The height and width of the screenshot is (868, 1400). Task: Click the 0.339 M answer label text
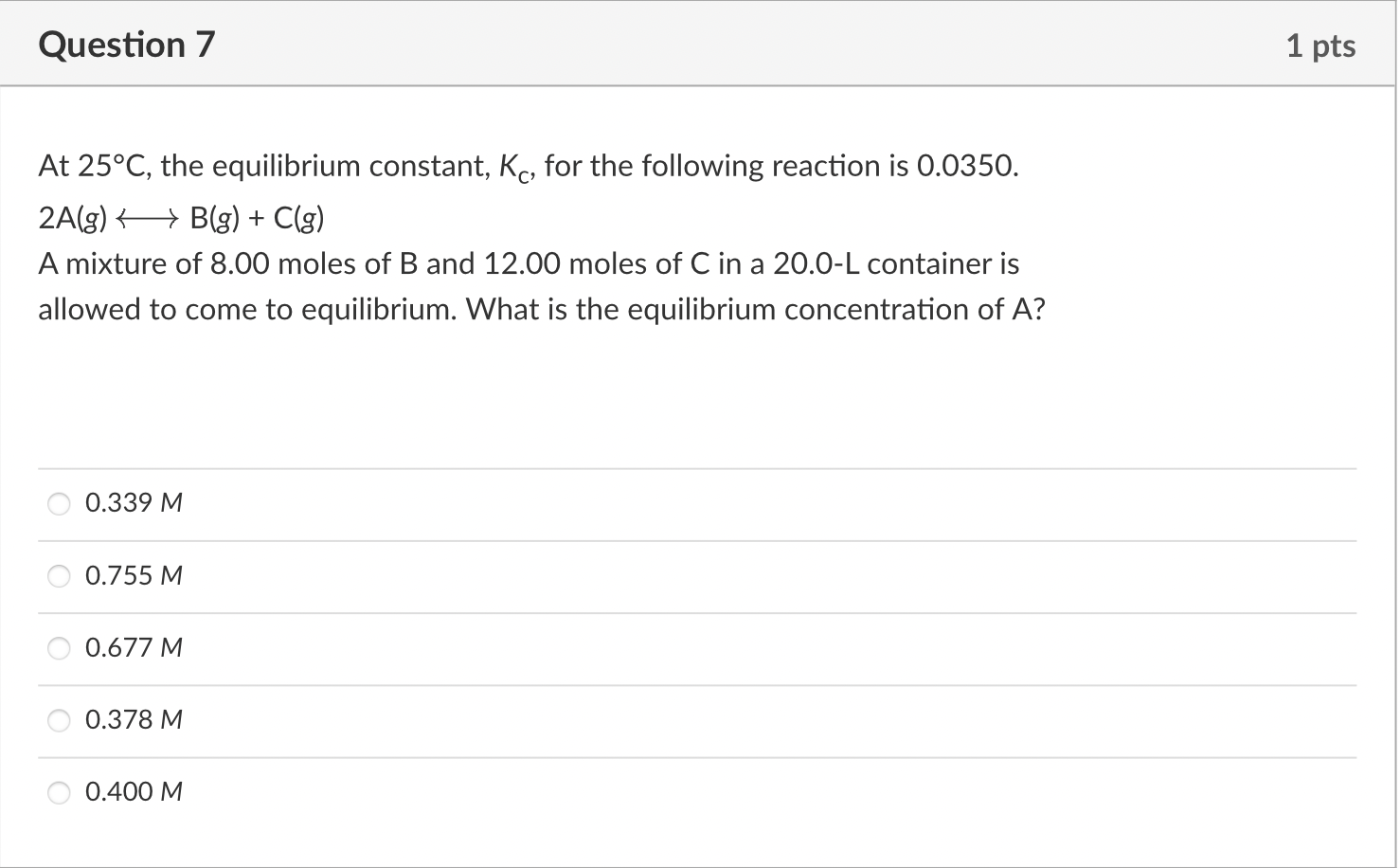pos(133,503)
